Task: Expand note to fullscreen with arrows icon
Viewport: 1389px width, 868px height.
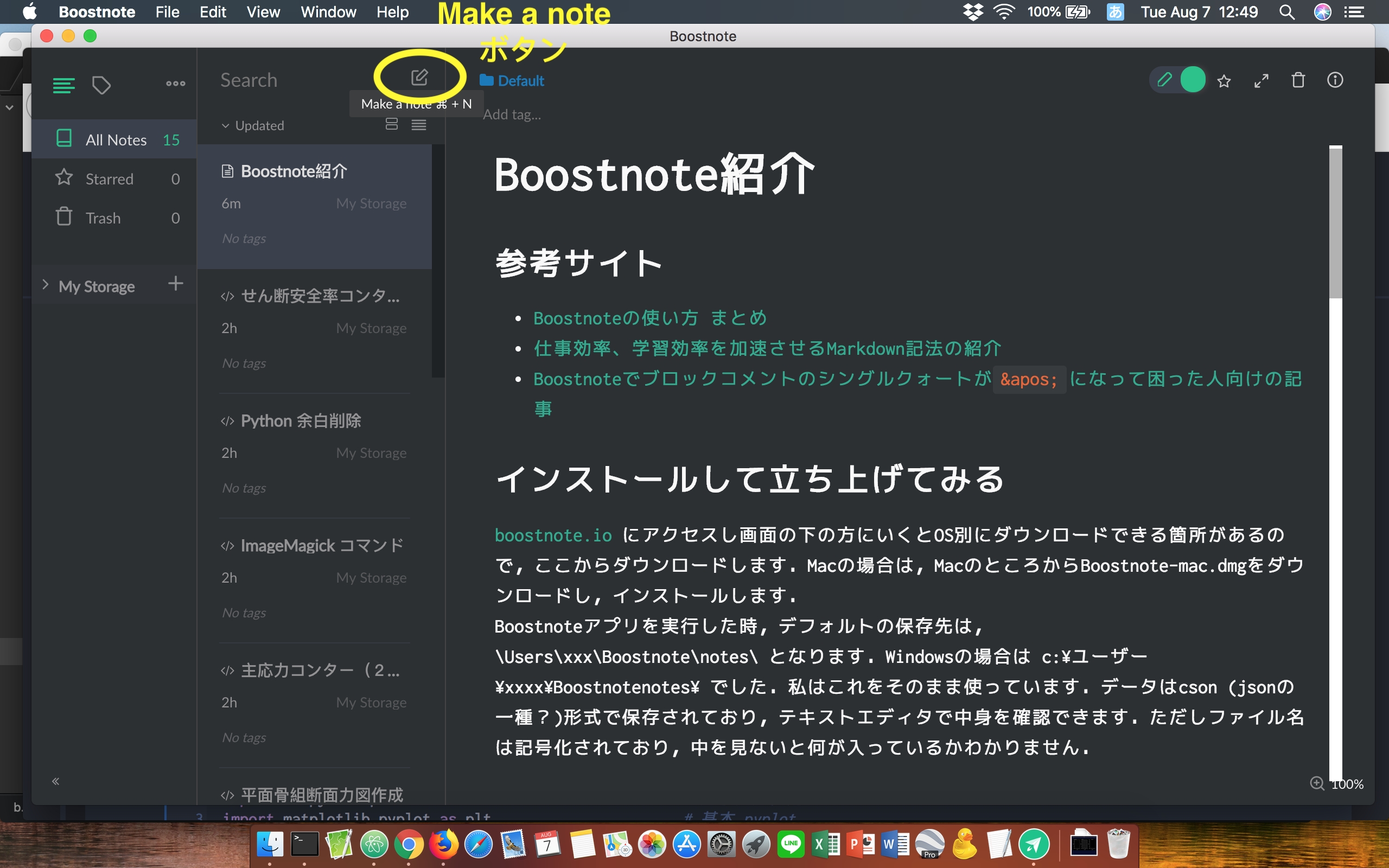Action: pyautogui.click(x=1261, y=81)
